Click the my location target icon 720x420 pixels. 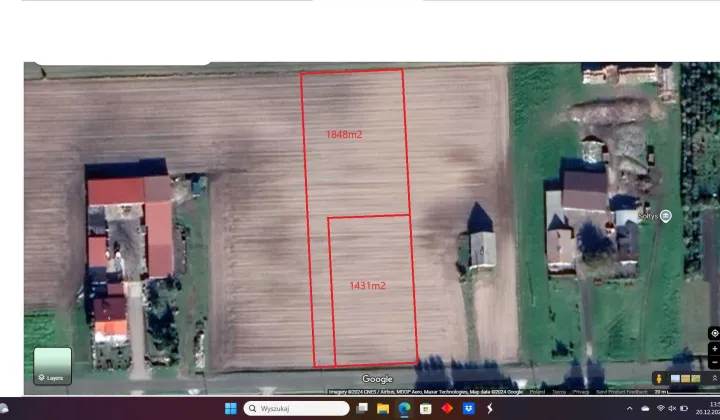(x=714, y=333)
